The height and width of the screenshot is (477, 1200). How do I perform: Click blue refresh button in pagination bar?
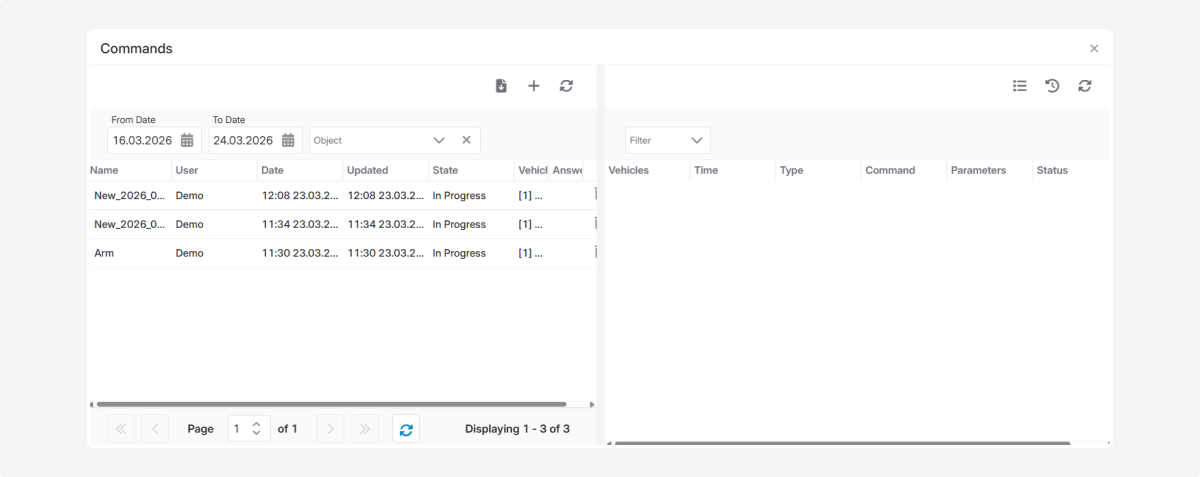406,429
